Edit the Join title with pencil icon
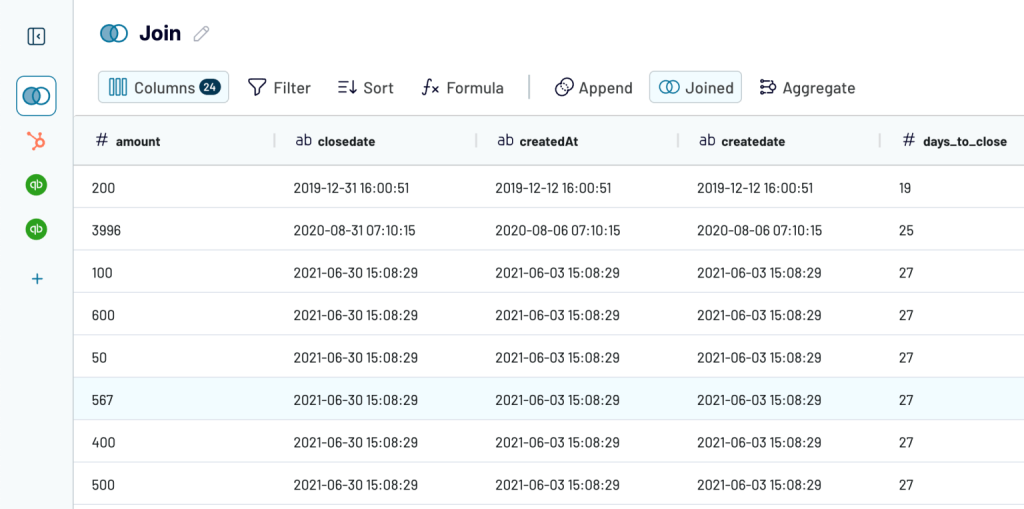This screenshot has height=509, width=1024. pos(202,34)
